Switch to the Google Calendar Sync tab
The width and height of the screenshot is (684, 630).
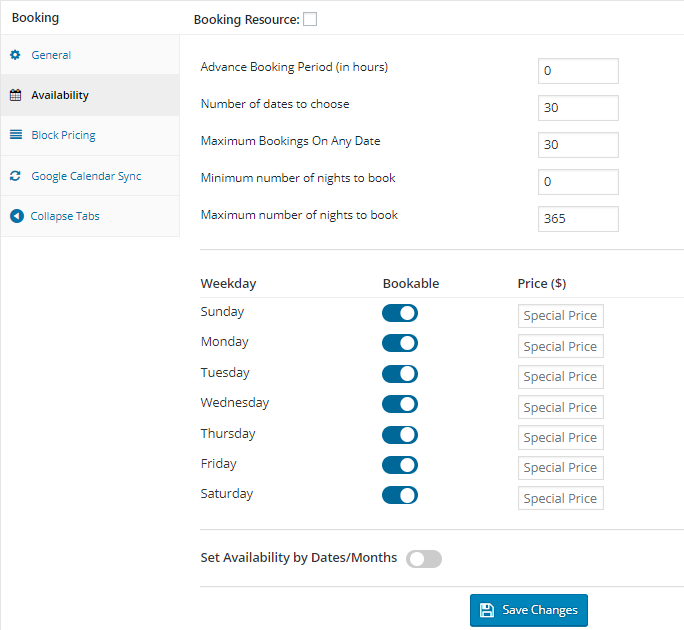coord(86,176)
